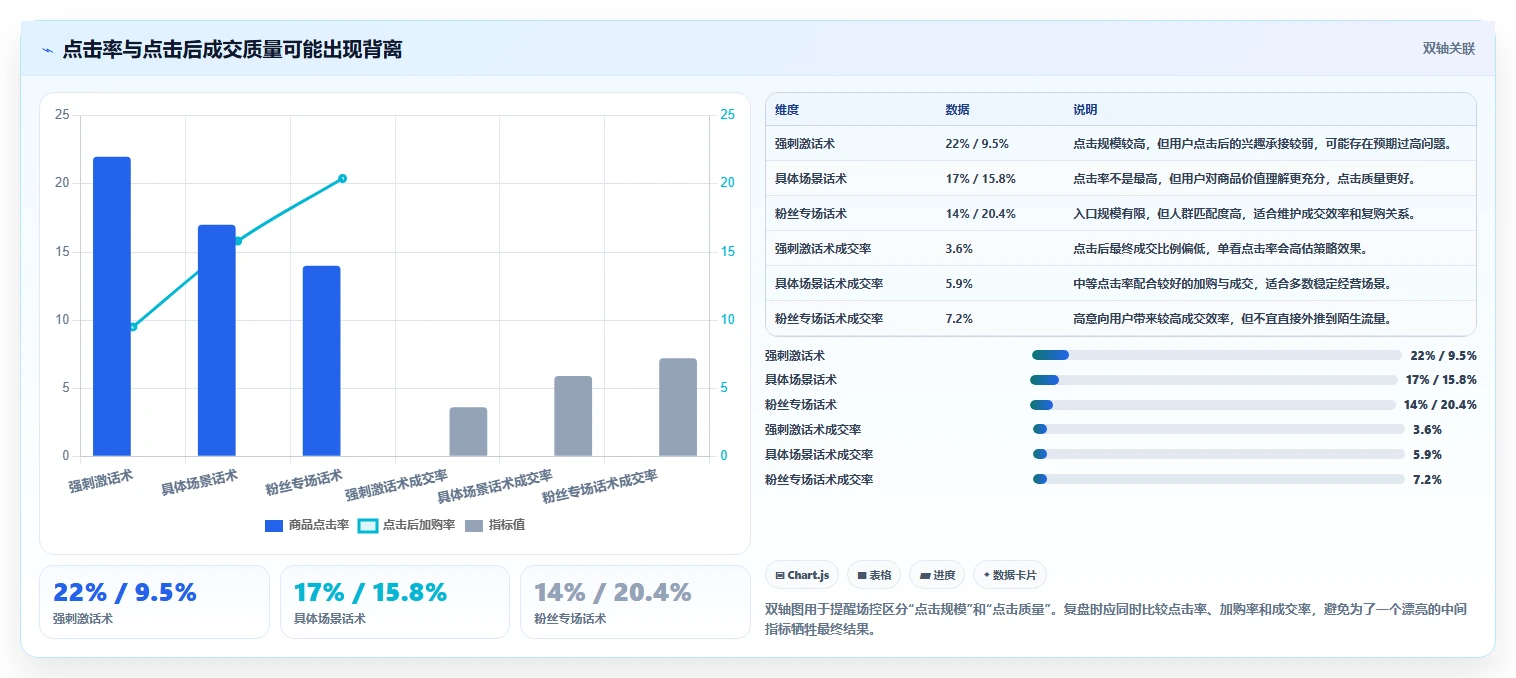This screenshot has height=678, width=1516.
Task: Click the lowest line point near value 9.5
Action: click(x=132, y=327)
